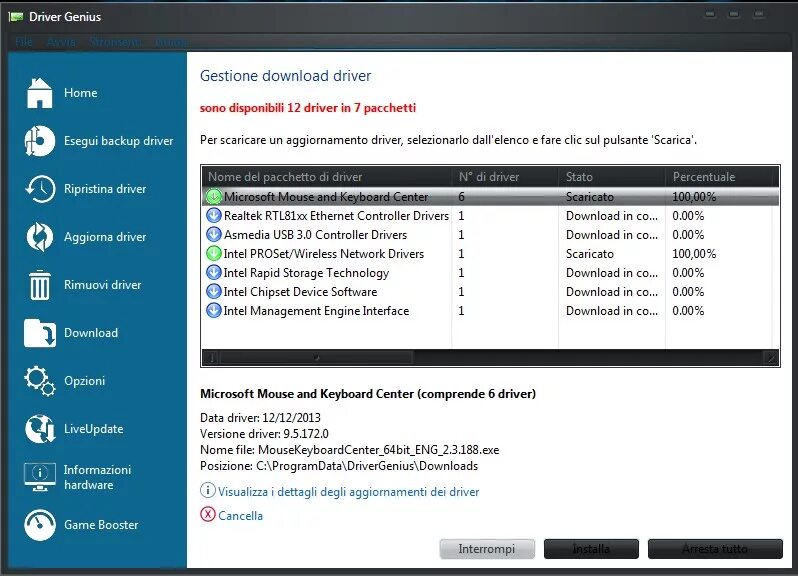Click Versione driver: 9.5.172.0 text
Image resolution: width=798 pixels, height=576 pixels.
(x=264, y=434)
